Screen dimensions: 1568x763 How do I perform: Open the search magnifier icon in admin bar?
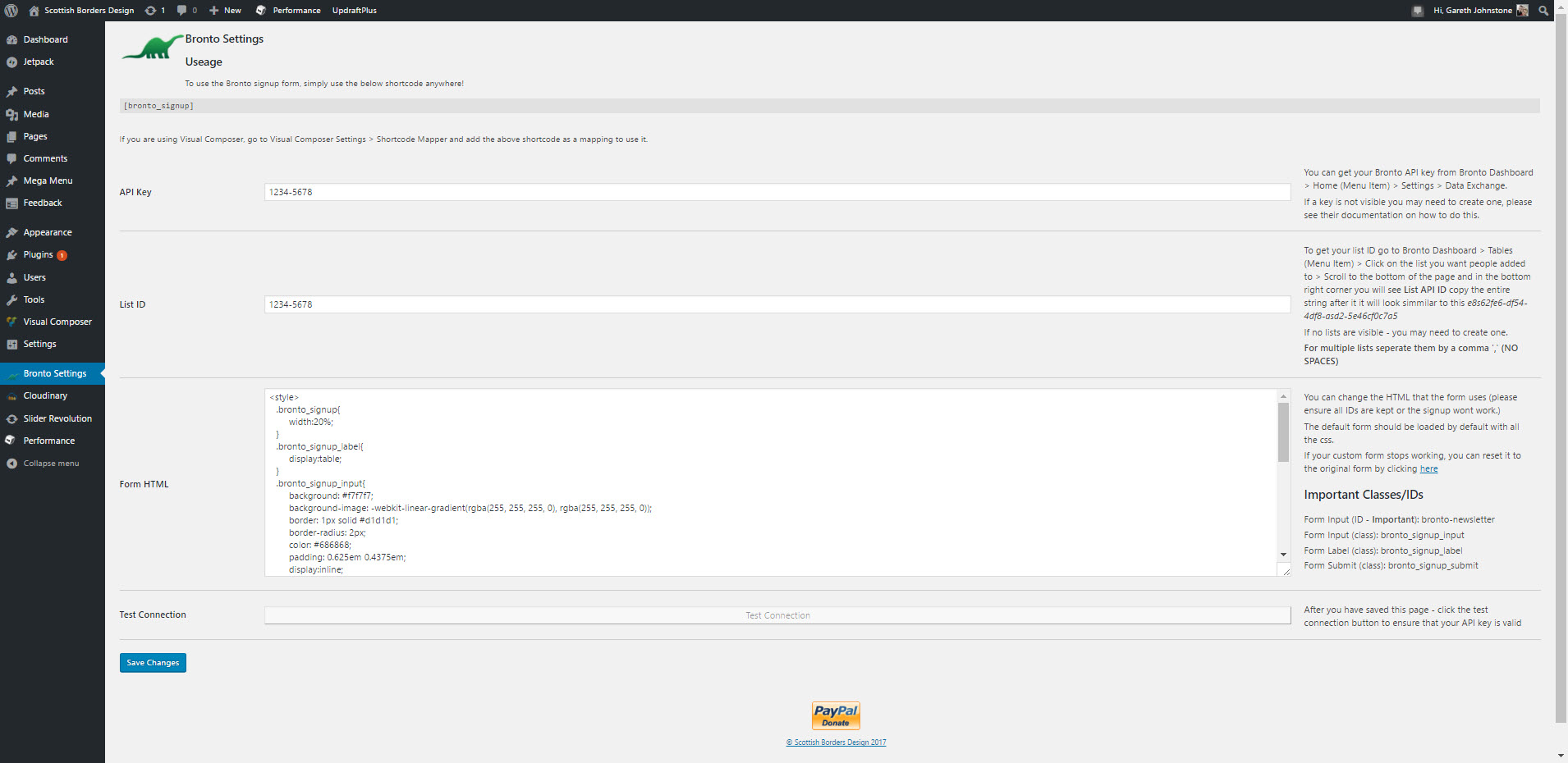pyautogui.click(x=1543, y=11)
